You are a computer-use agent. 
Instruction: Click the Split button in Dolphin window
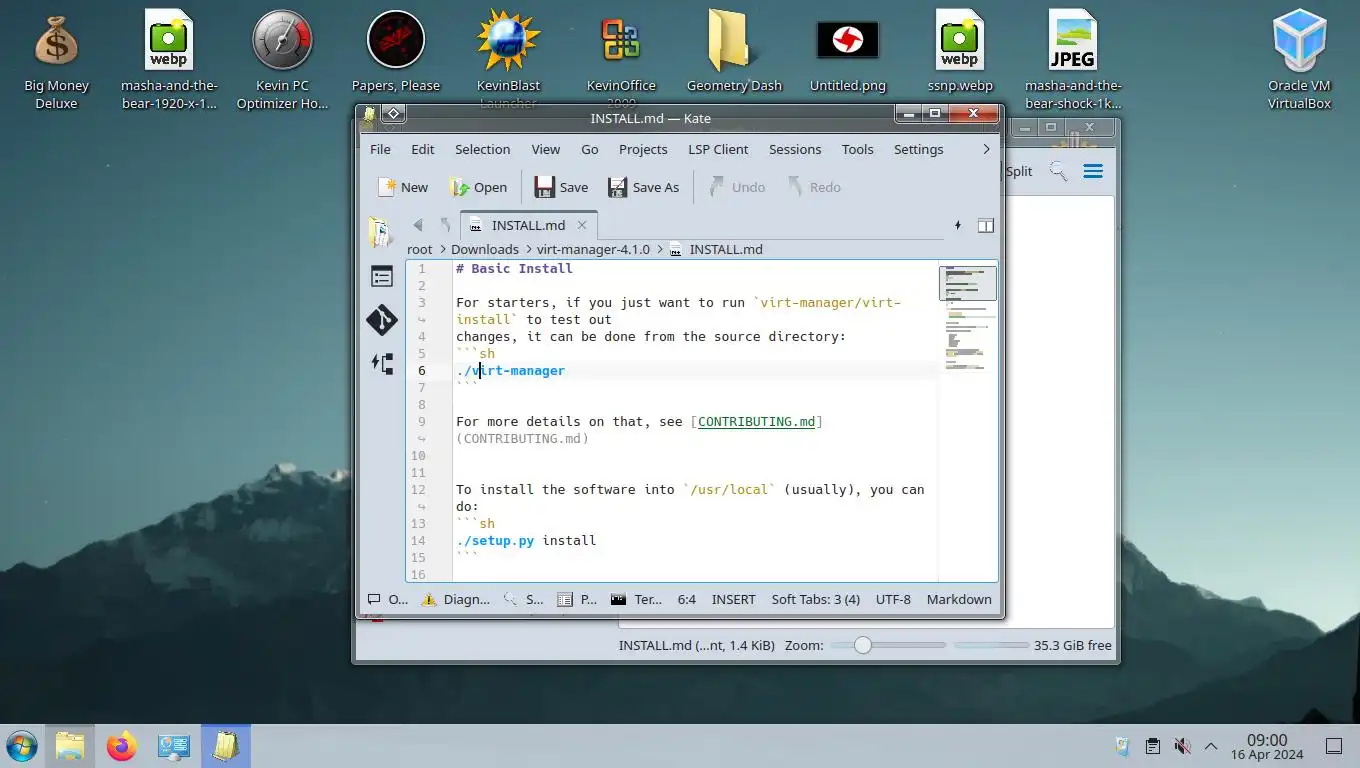[x=1018, y=171]
